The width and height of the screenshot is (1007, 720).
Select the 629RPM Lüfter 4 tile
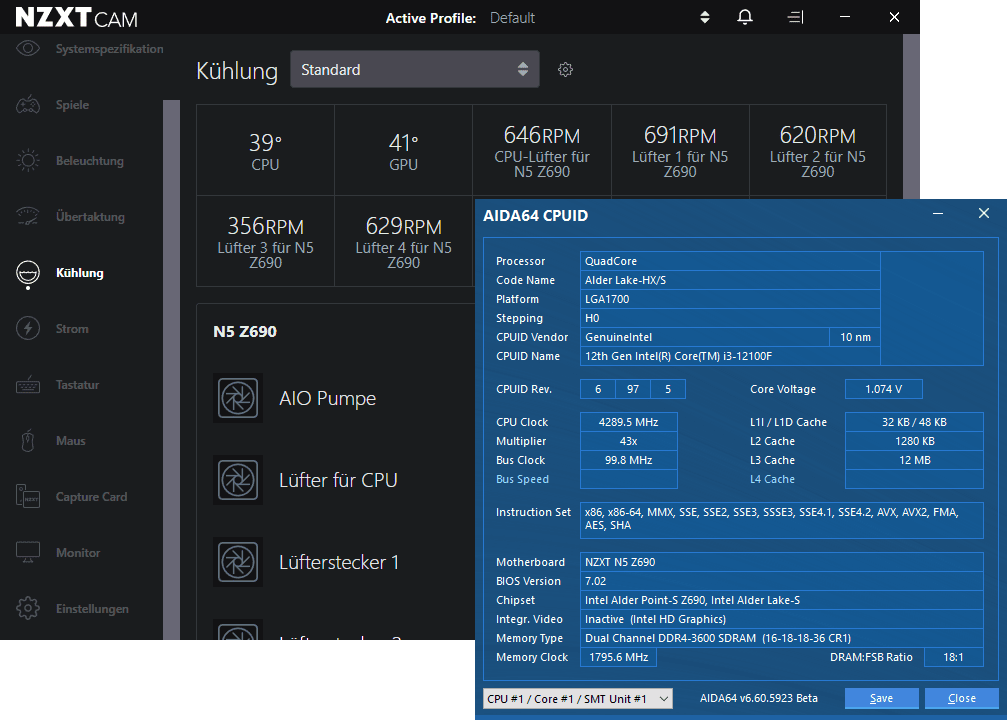click(403, 241)
